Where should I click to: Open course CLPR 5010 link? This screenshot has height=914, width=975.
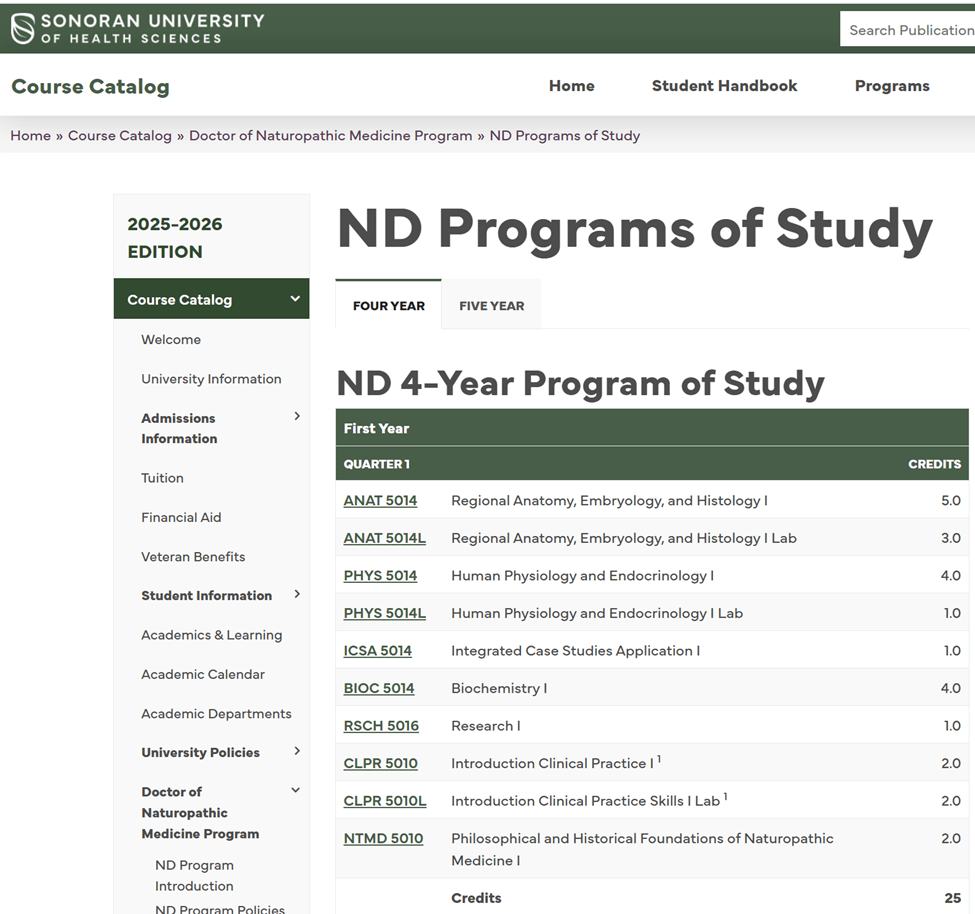coord(381,763)
